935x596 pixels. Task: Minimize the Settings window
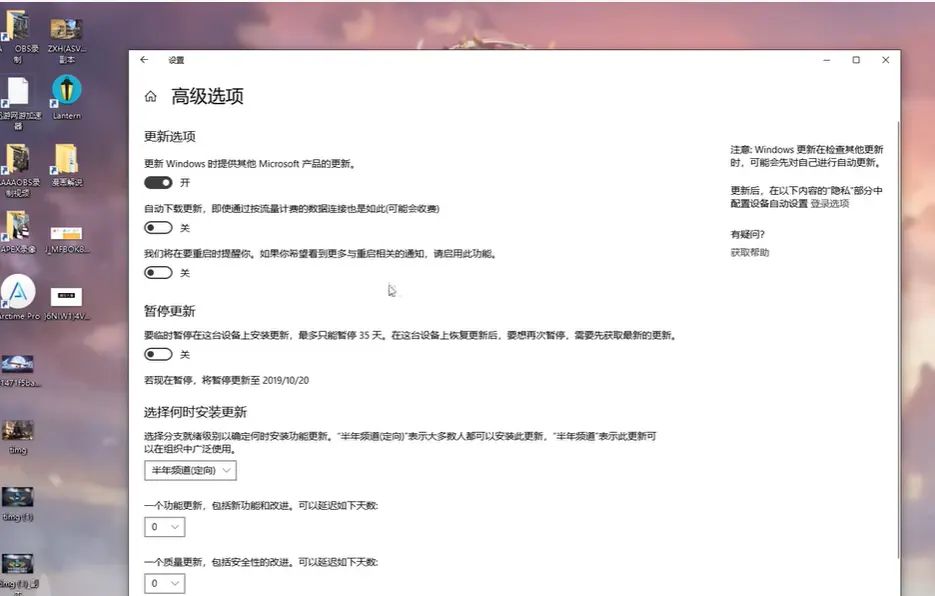[x=826, y=60]
